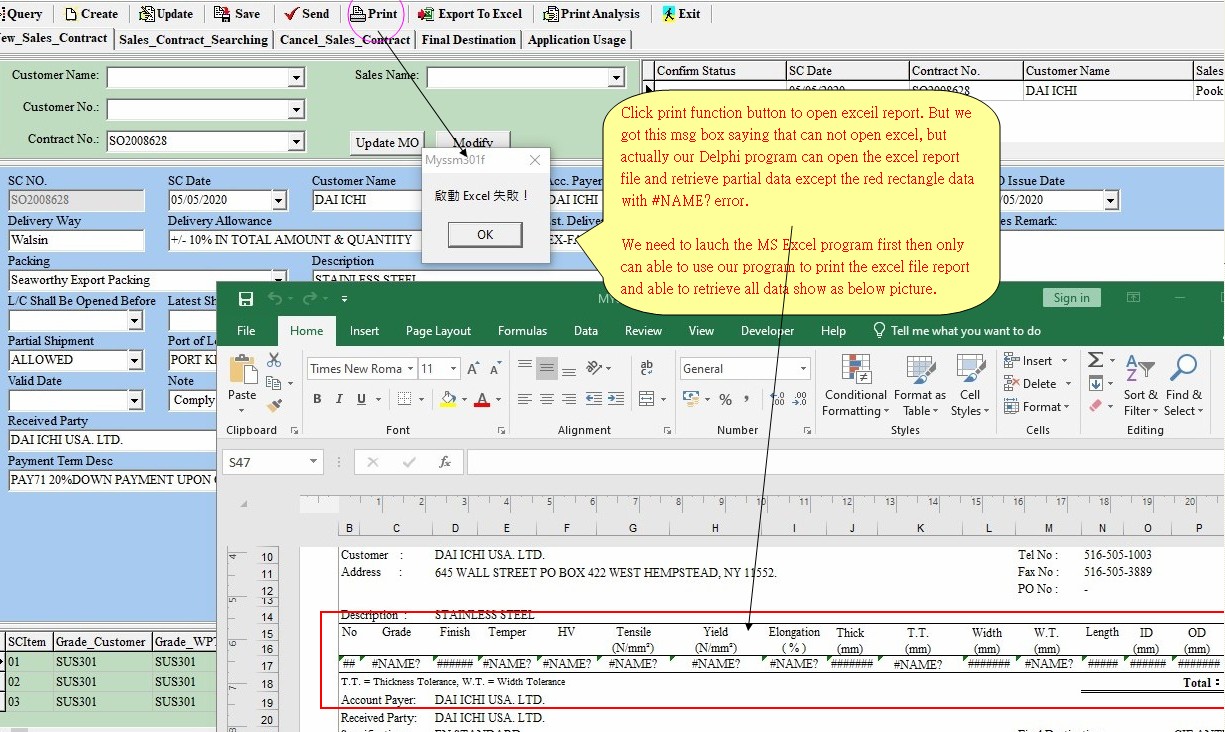Click the Increase Indent icon
This screenshot has height=732, width=1225.
(x=617, y=399)
